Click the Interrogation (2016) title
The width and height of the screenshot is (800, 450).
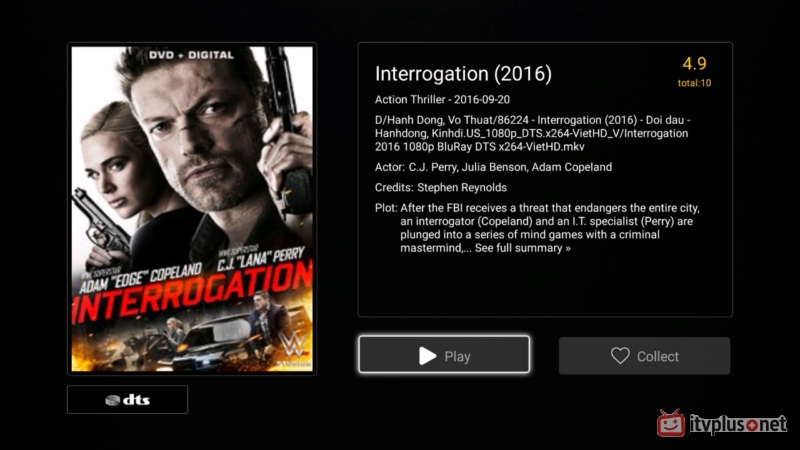click(x=463, y=74)
